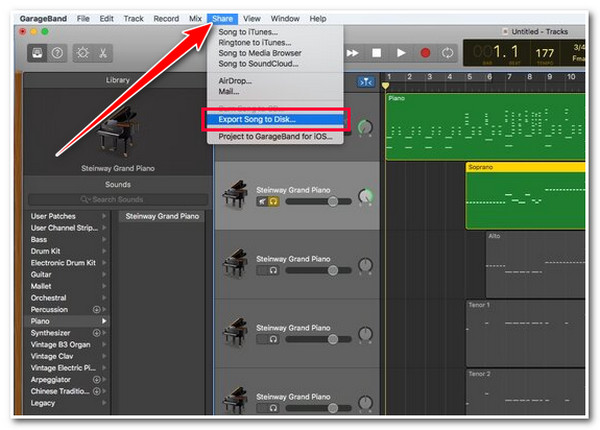
Task: Choose Ringtone to iTunes entry
Action: tap(275, 42)
